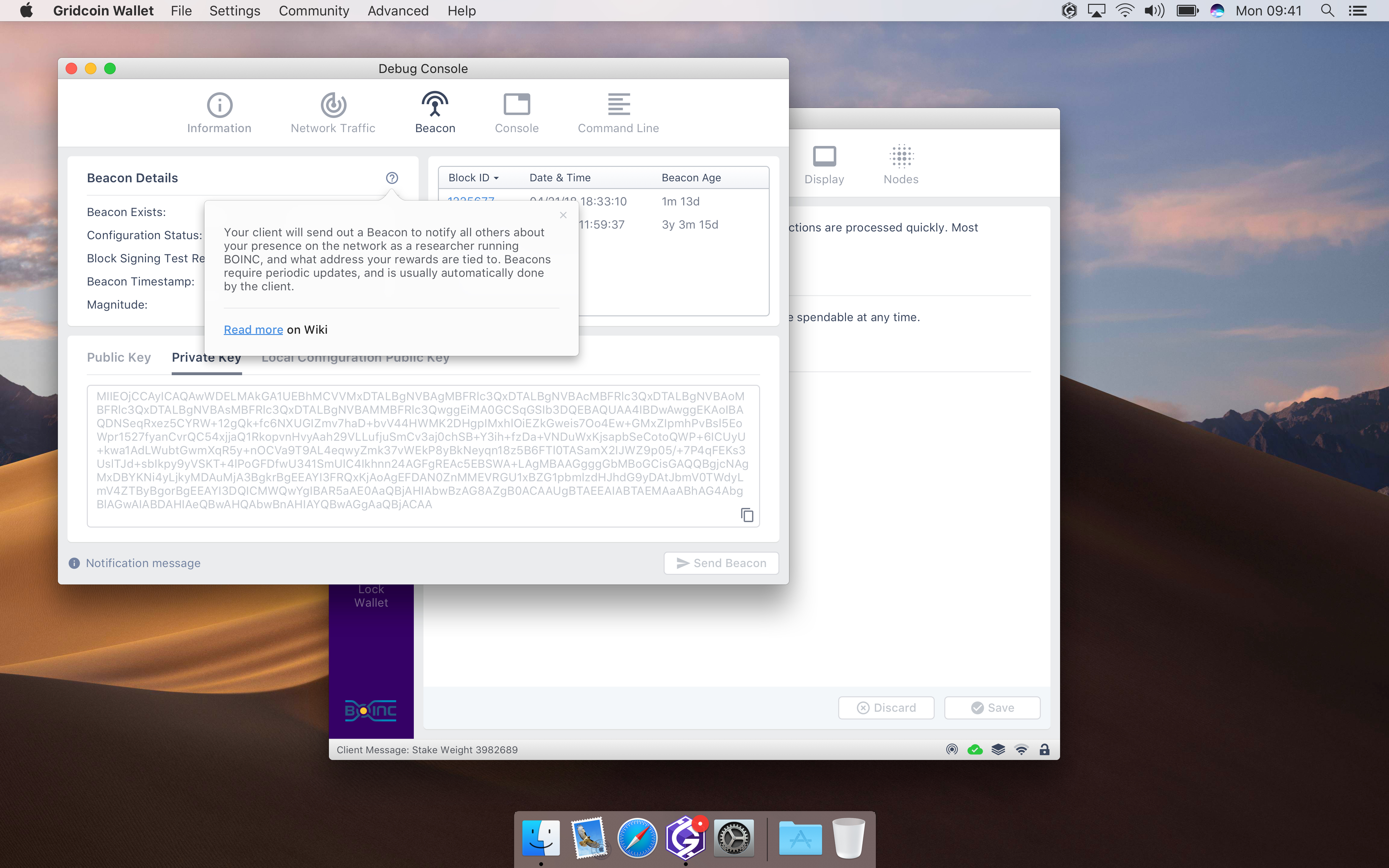
Task: Open the Apple menu
Action: (x=26, y=11)
